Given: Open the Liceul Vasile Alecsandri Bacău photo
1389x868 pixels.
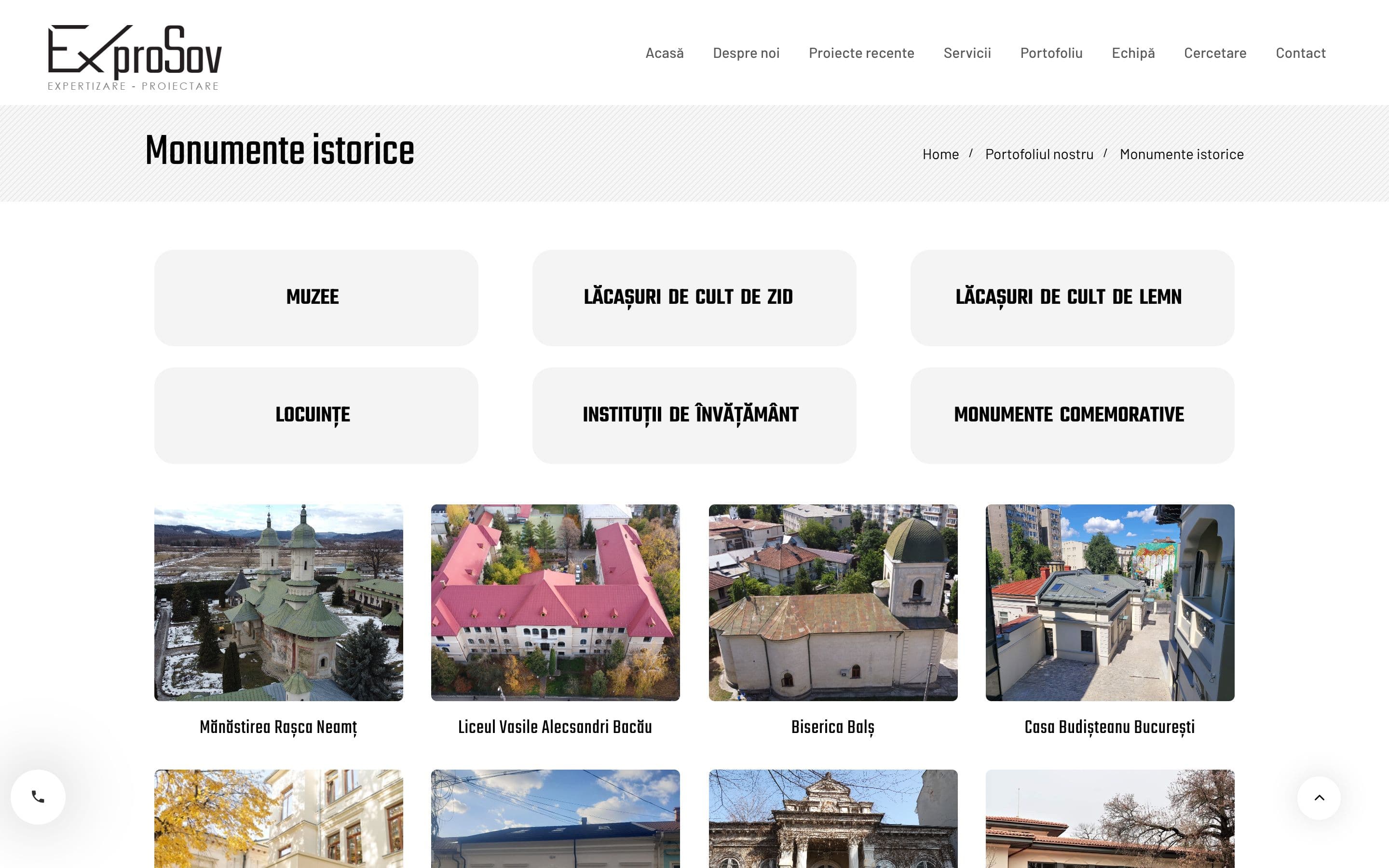Looking at the screenshot, I should pos(555,602).
